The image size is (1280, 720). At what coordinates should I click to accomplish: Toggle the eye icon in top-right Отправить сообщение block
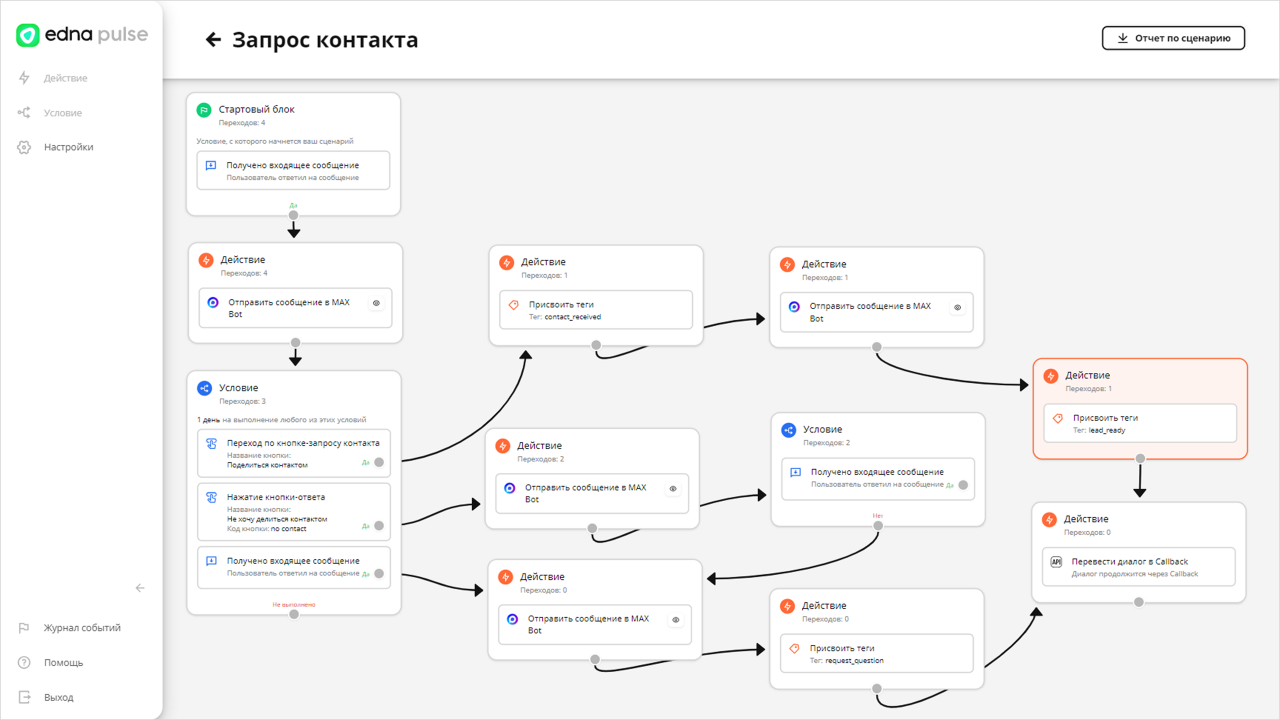pyautogui.click(x=958, y=307)
